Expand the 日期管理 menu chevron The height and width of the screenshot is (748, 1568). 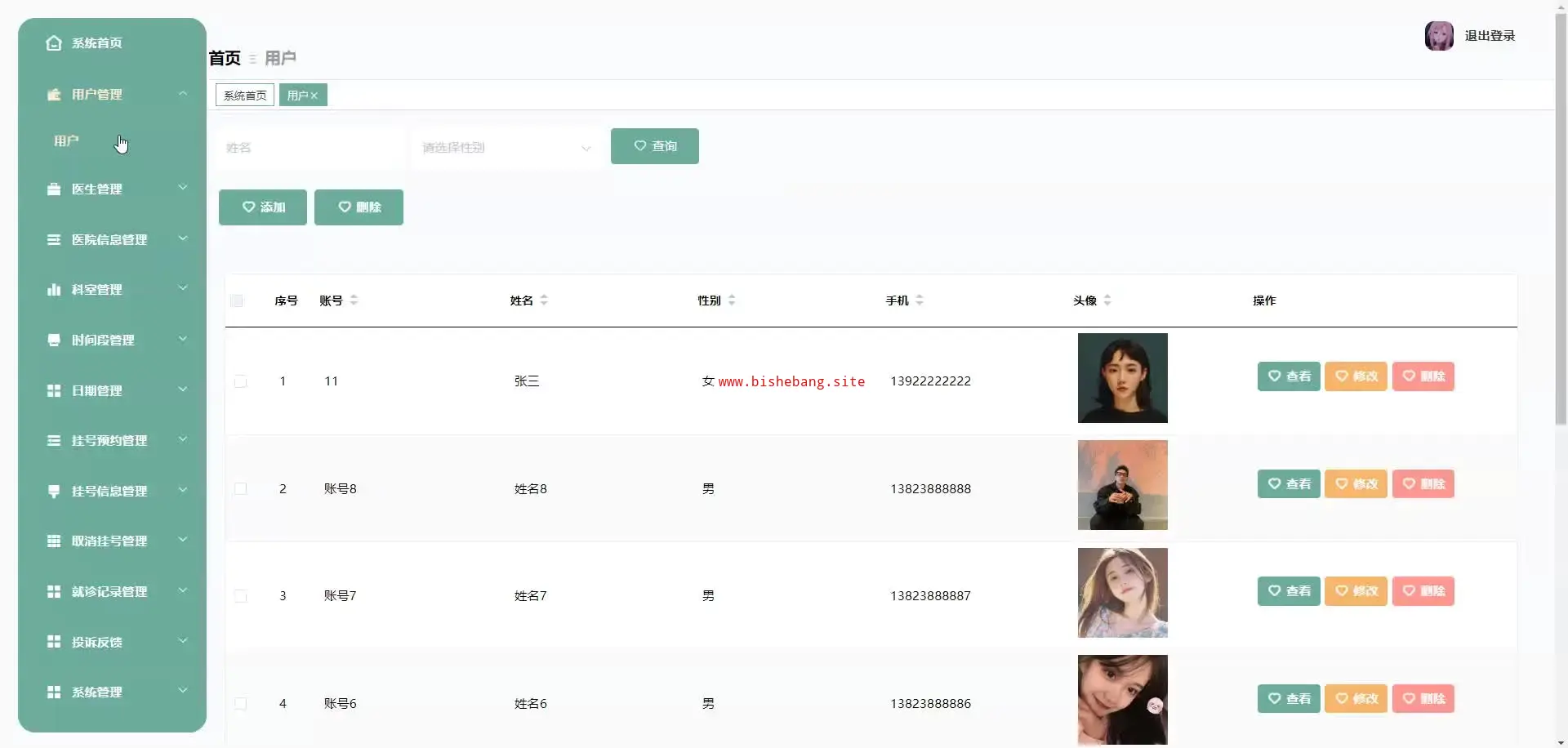[x=183, y=390]
